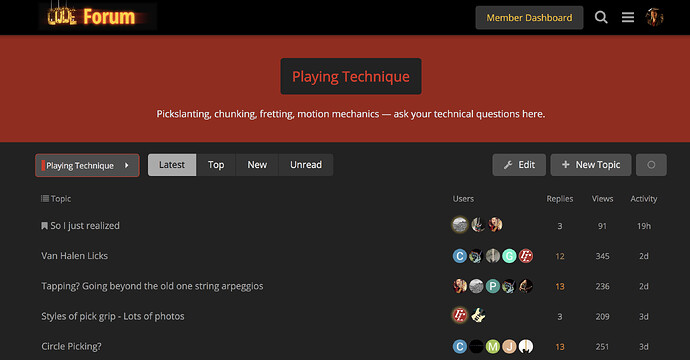The height and width of the screenshot is (360, 690).
Task: Click reply count 13 in Circle Picking row
Action: 560,347
